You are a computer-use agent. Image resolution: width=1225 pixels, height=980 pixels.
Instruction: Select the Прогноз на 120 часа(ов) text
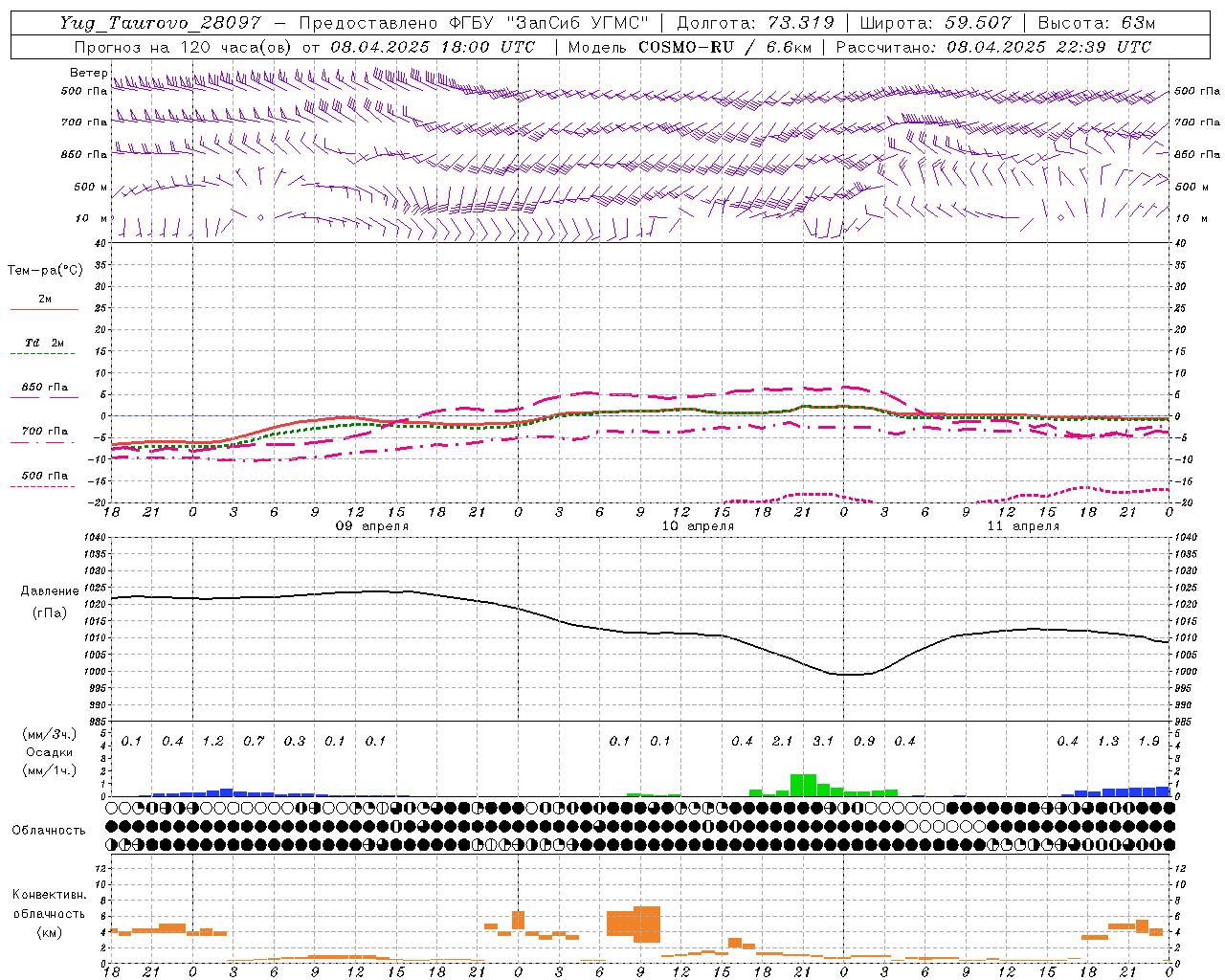click(x=184, y=47)
